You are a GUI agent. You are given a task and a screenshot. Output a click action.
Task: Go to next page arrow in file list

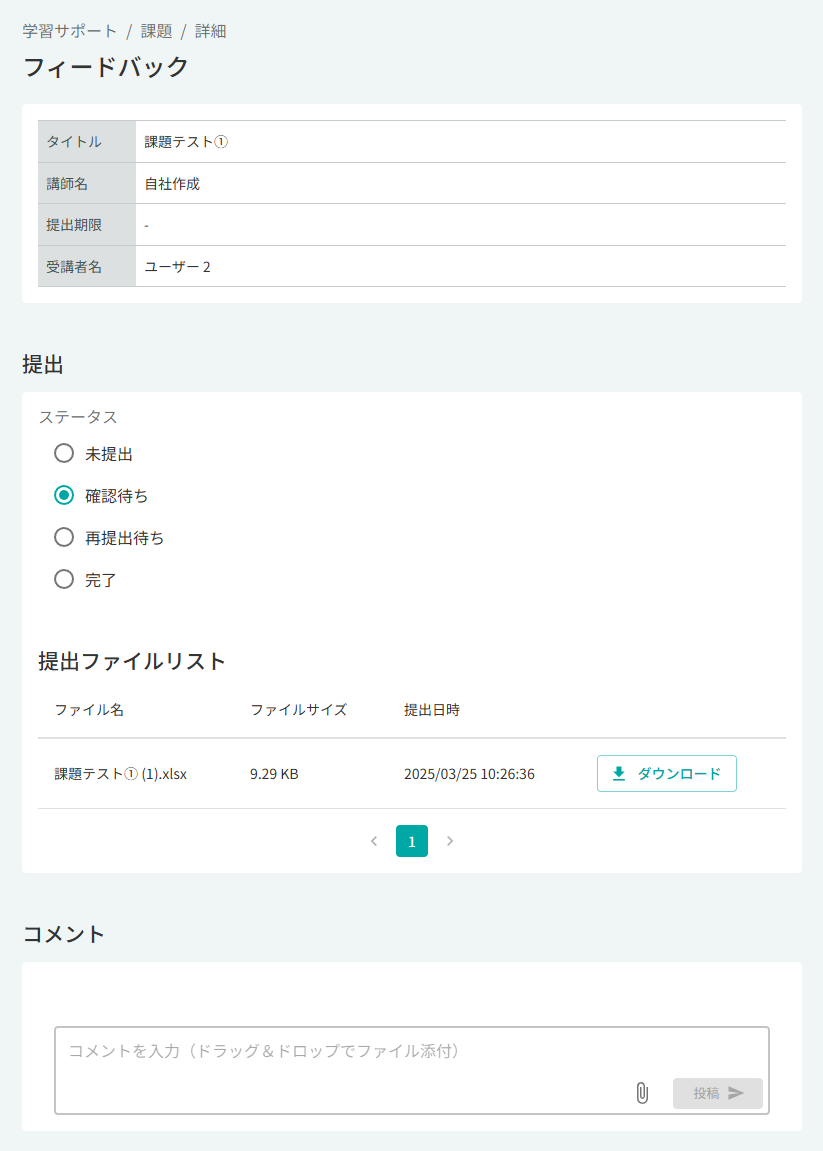point(450,841)
